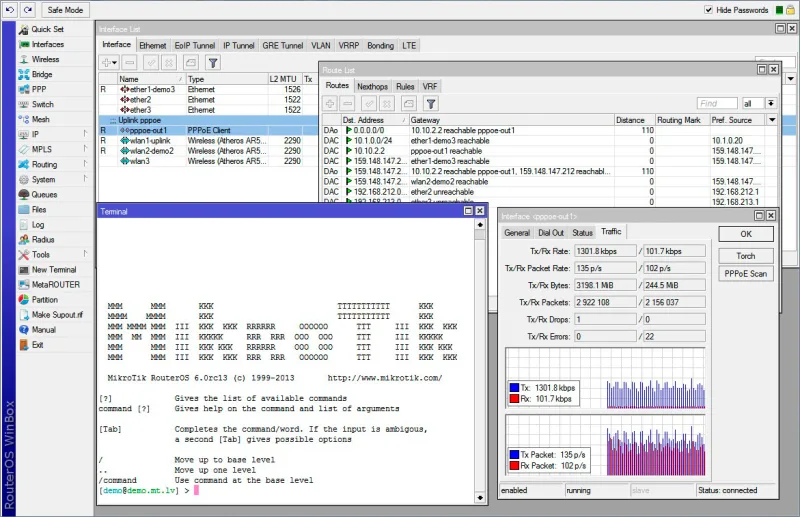
Task: Click the Route List Find field
Action: tap(717, 104)
